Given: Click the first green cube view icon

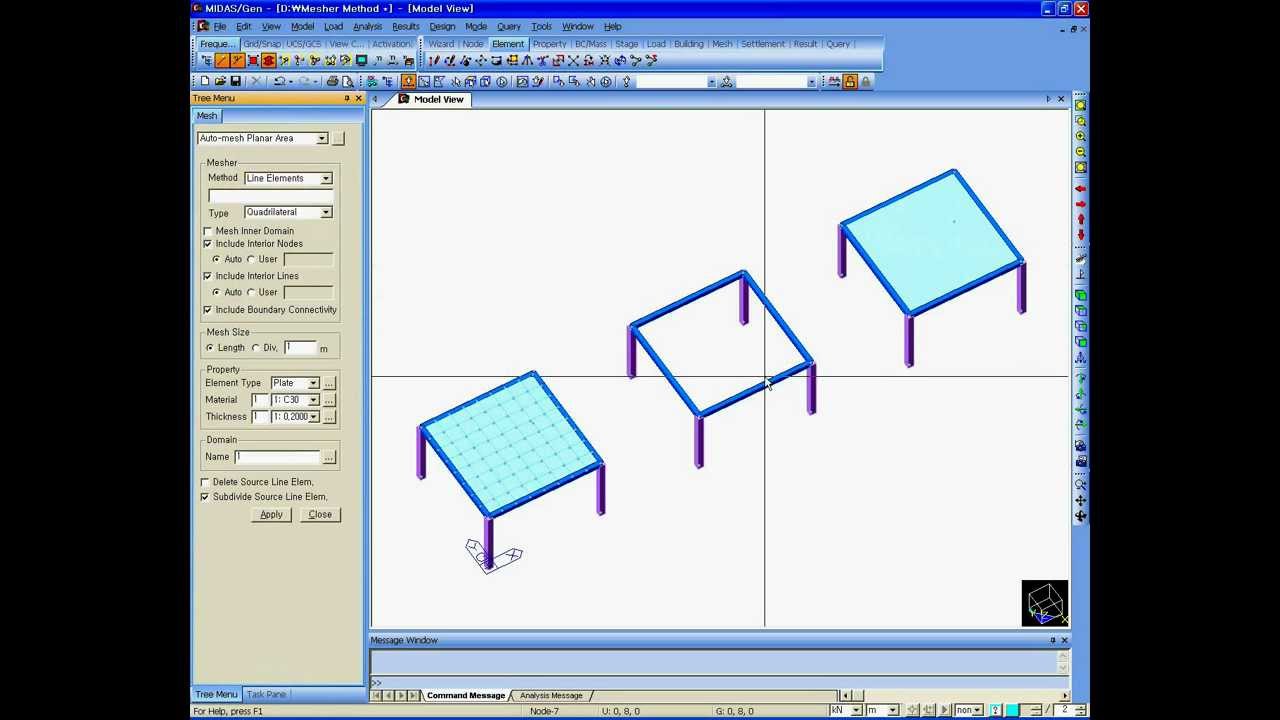Looking at the screenshot, I should pos(1080,295).
